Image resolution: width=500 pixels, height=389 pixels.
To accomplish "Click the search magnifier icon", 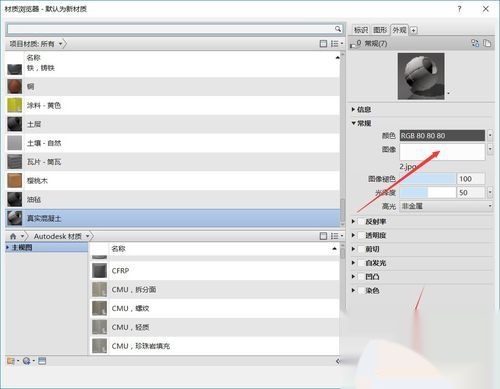I will tap(338, 29).
